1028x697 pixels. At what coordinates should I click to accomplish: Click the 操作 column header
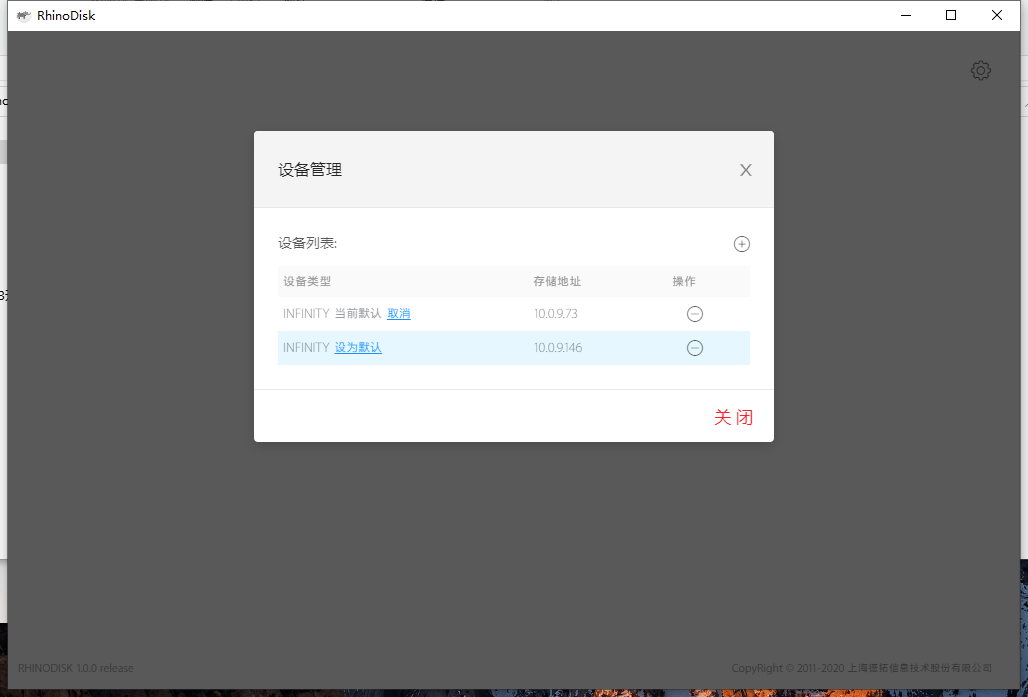[684, 282]
